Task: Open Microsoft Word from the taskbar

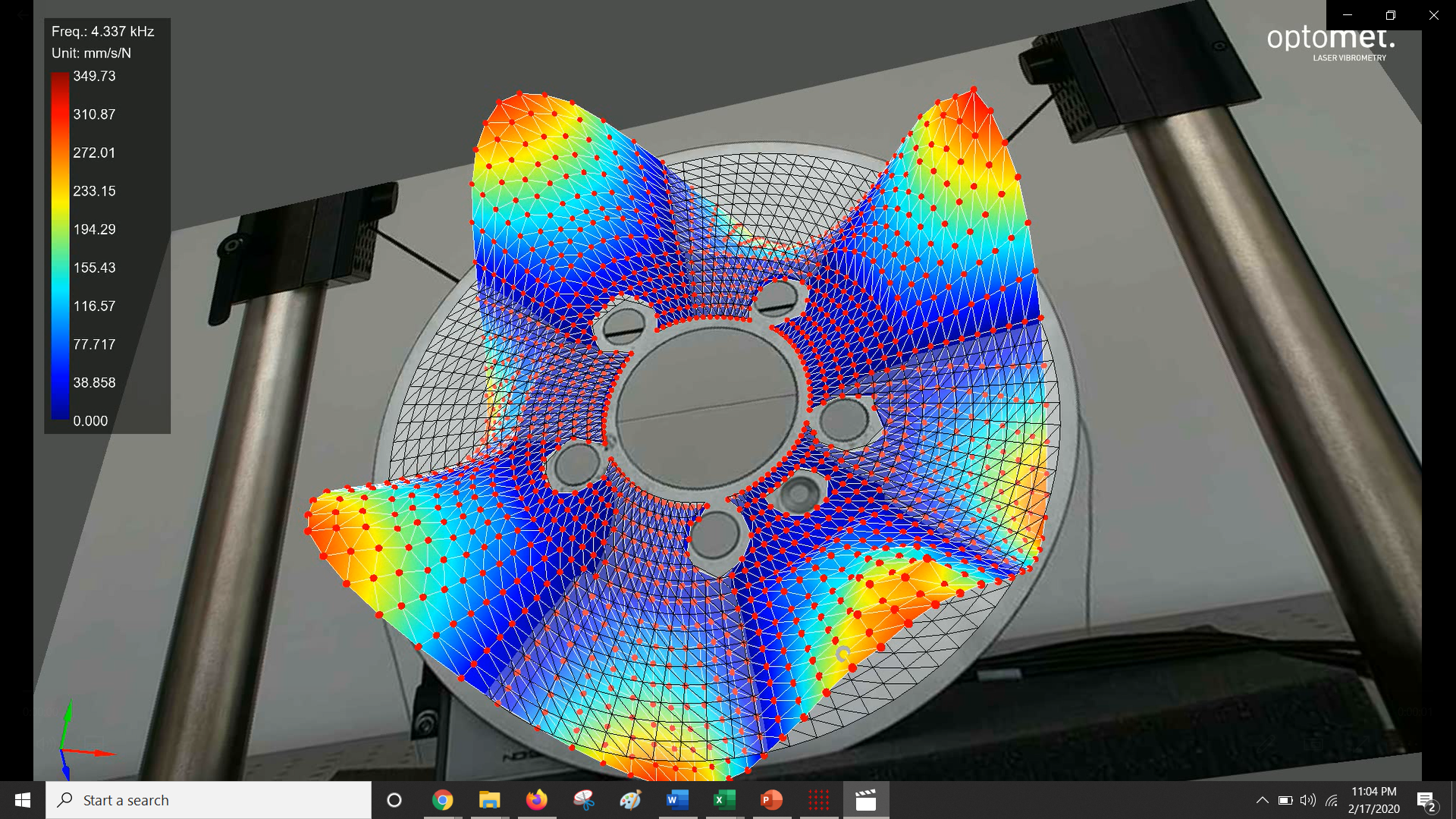Action: click(x=678, y=800)
